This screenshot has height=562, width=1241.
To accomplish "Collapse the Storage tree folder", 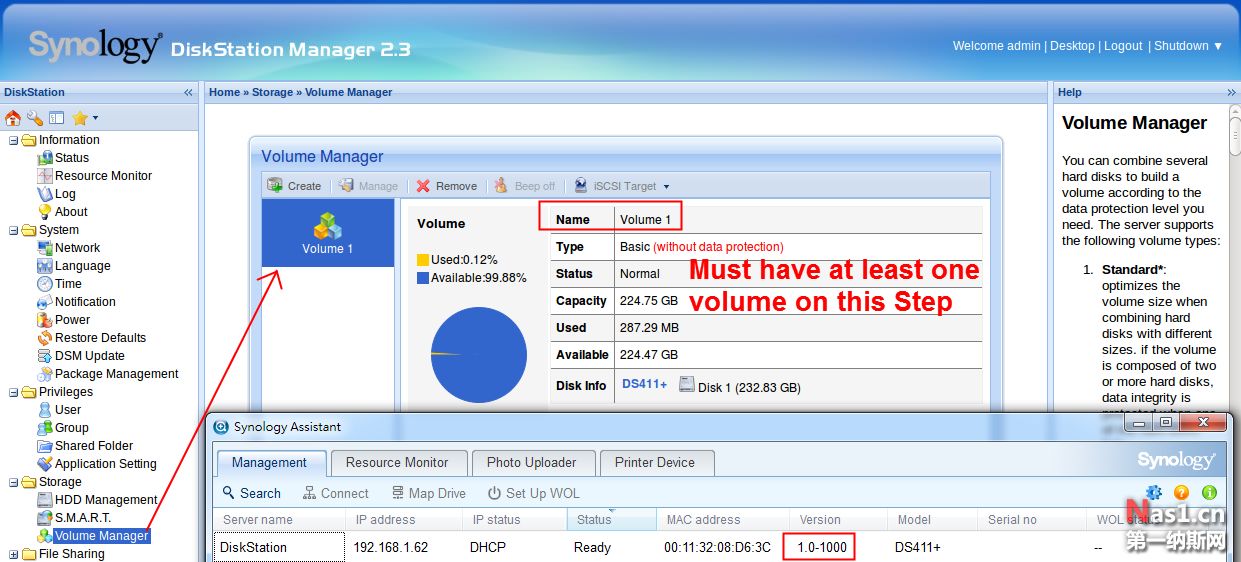I will click(x=13, y=482).
